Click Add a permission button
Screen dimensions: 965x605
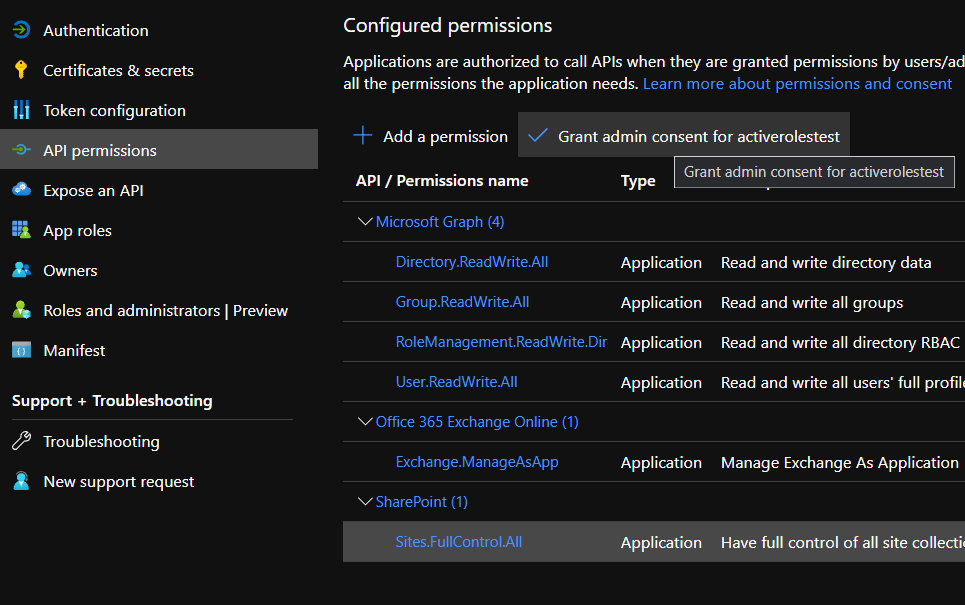pos(431,136)
